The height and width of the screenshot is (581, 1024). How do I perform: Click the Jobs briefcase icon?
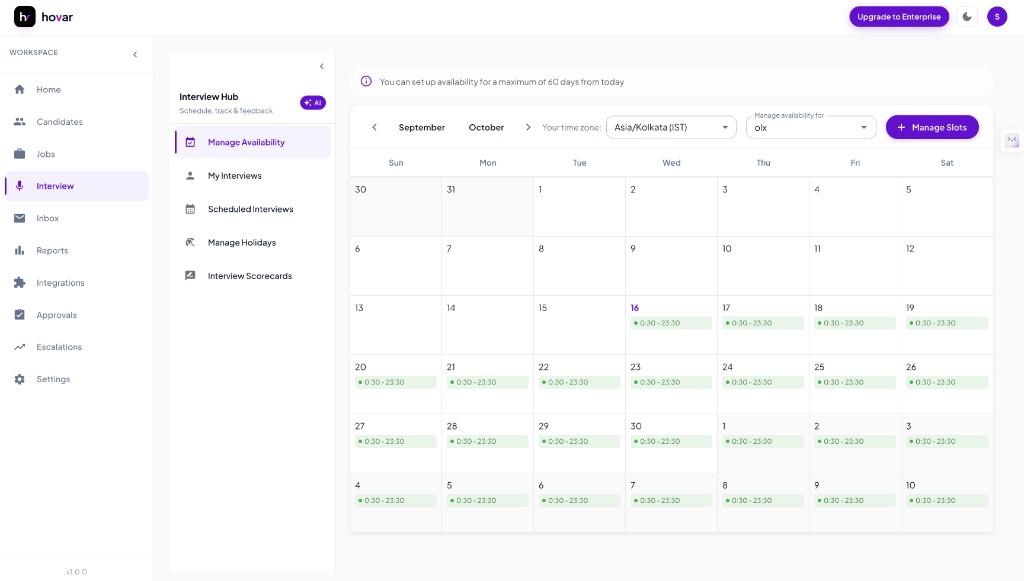click(20, 154)
